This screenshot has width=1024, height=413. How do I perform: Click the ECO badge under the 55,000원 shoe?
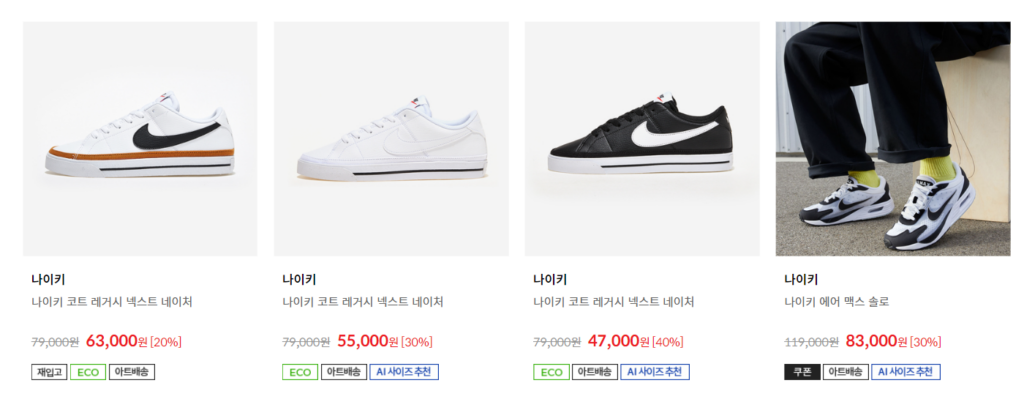coord(300,372)
